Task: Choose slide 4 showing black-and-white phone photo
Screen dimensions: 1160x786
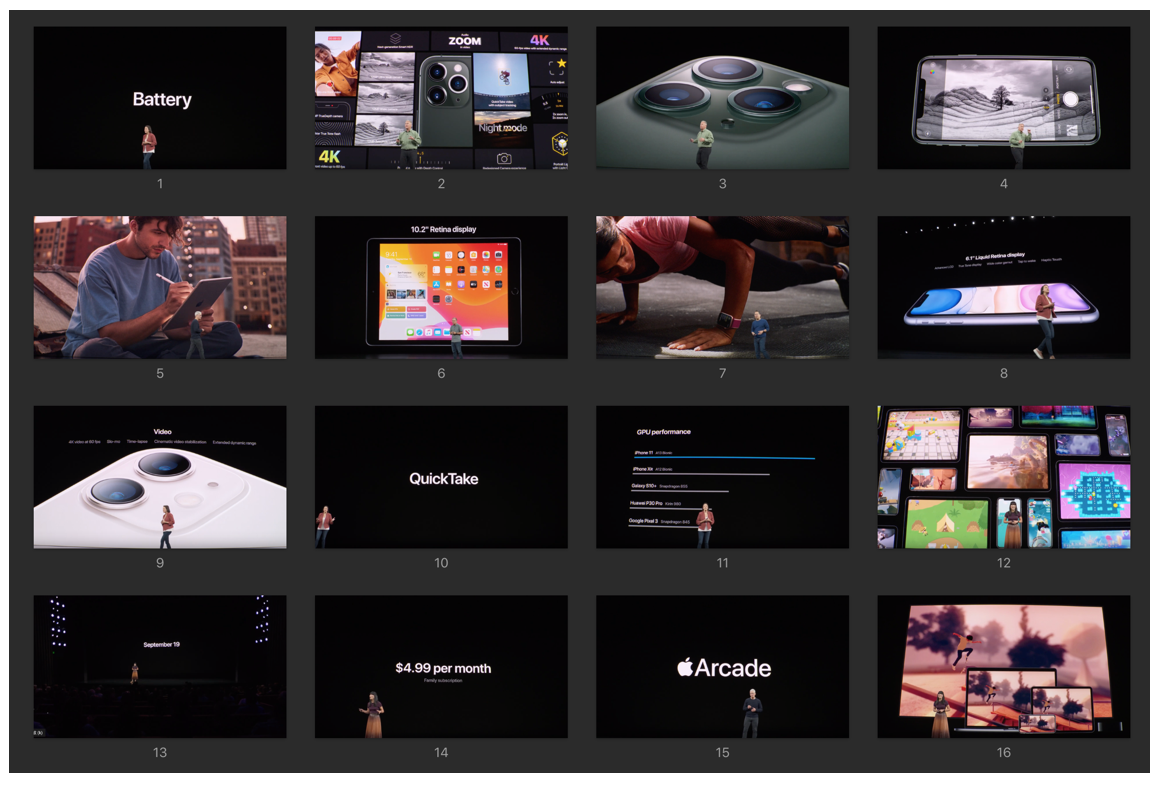Action: click(1004, 98)
